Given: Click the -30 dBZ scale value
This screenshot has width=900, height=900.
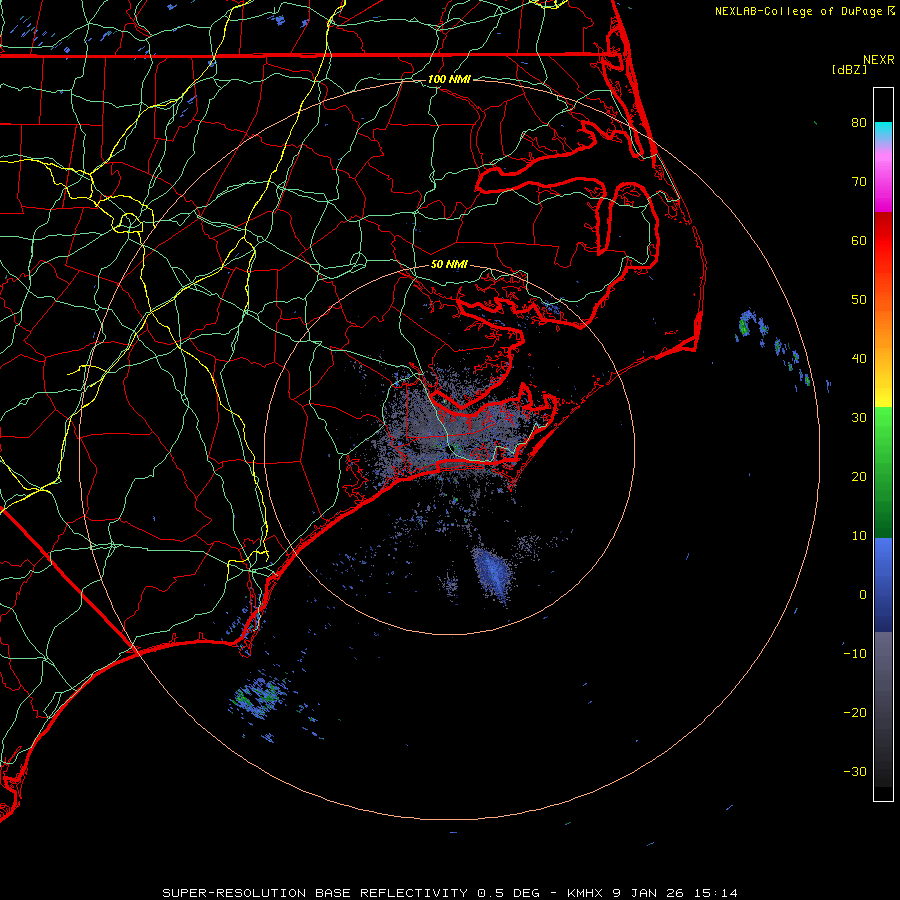Looking at the screenshot, I should click(x=855, y=772).
